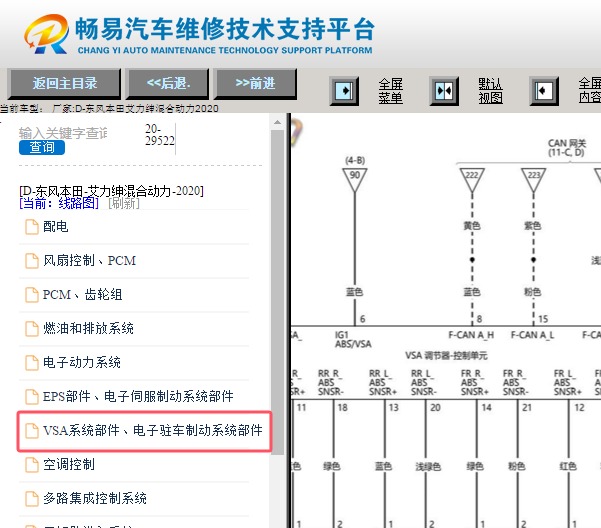Viewport: 601px width, 528px height.
Task: Open the PCM、齿轮组 entry
Action: point(82,295)
